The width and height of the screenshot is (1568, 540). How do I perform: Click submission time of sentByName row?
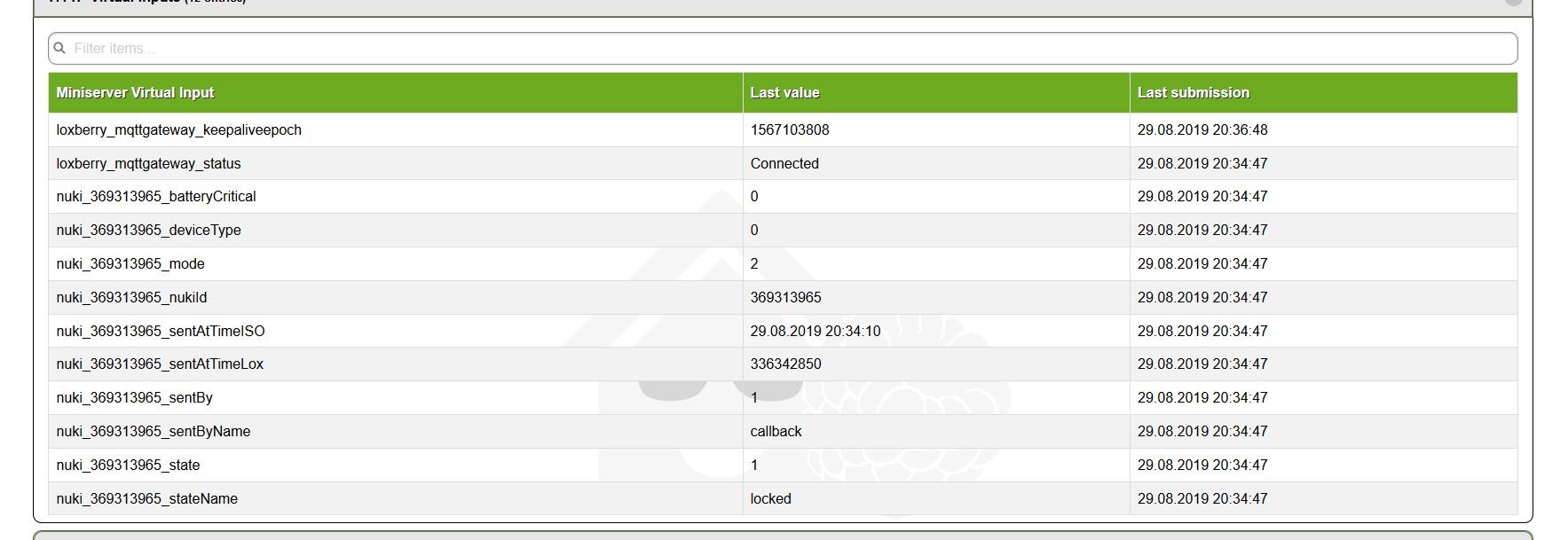point(1202,431)
